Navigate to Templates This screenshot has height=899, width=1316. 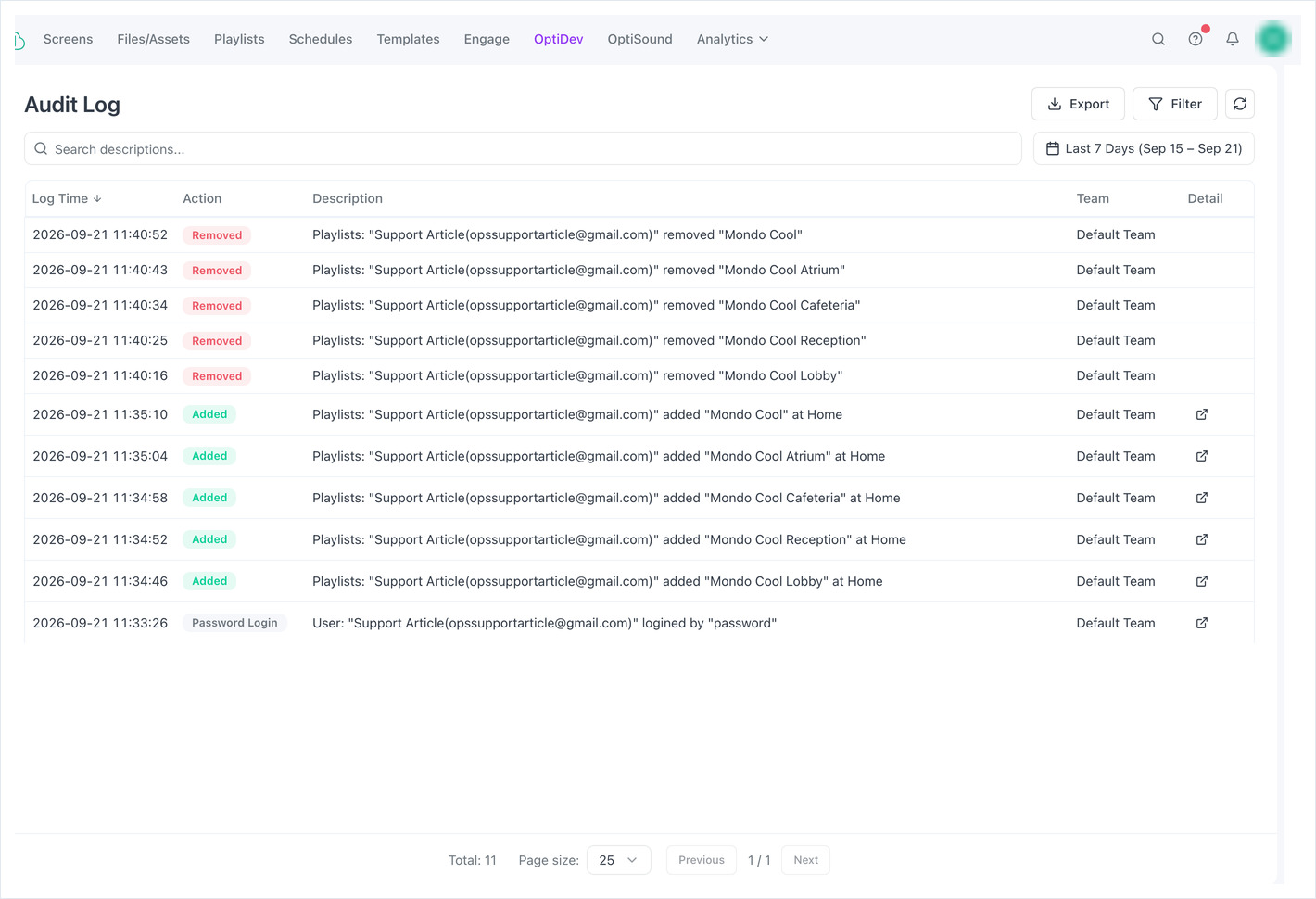point(408,39)
